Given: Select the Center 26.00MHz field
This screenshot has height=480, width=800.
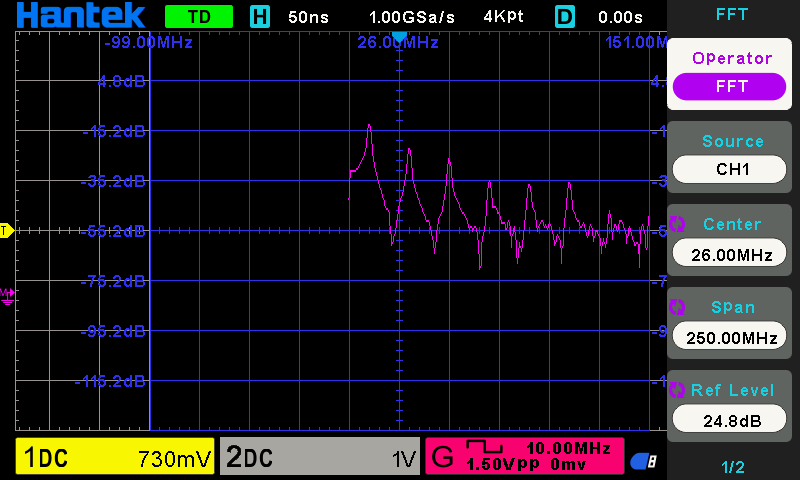Looking at the screenshot, I should (x=732, y=254).
